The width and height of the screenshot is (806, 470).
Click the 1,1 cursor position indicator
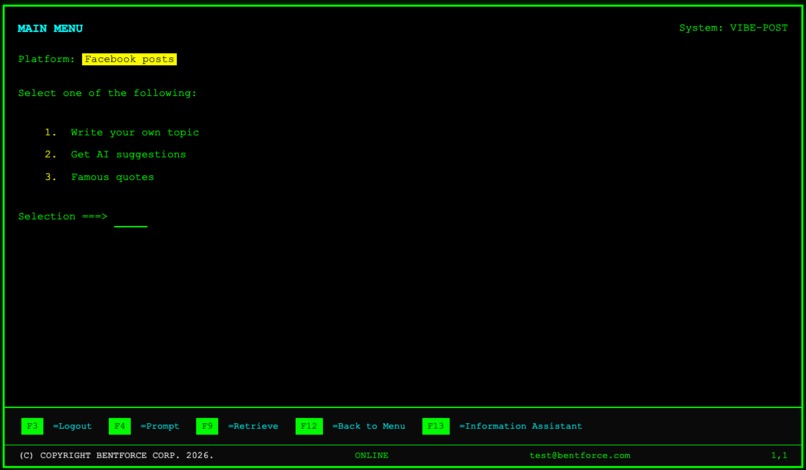click(779, 456)
